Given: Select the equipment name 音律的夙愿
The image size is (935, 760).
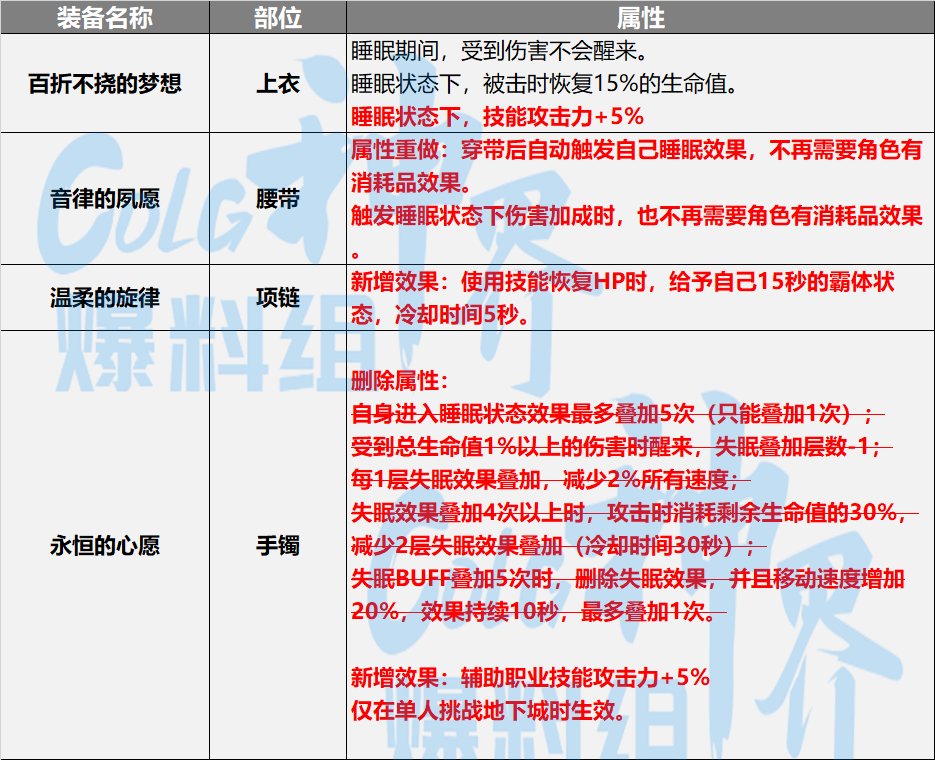Looking at the screenshot, I should click(x=107, y=199).
